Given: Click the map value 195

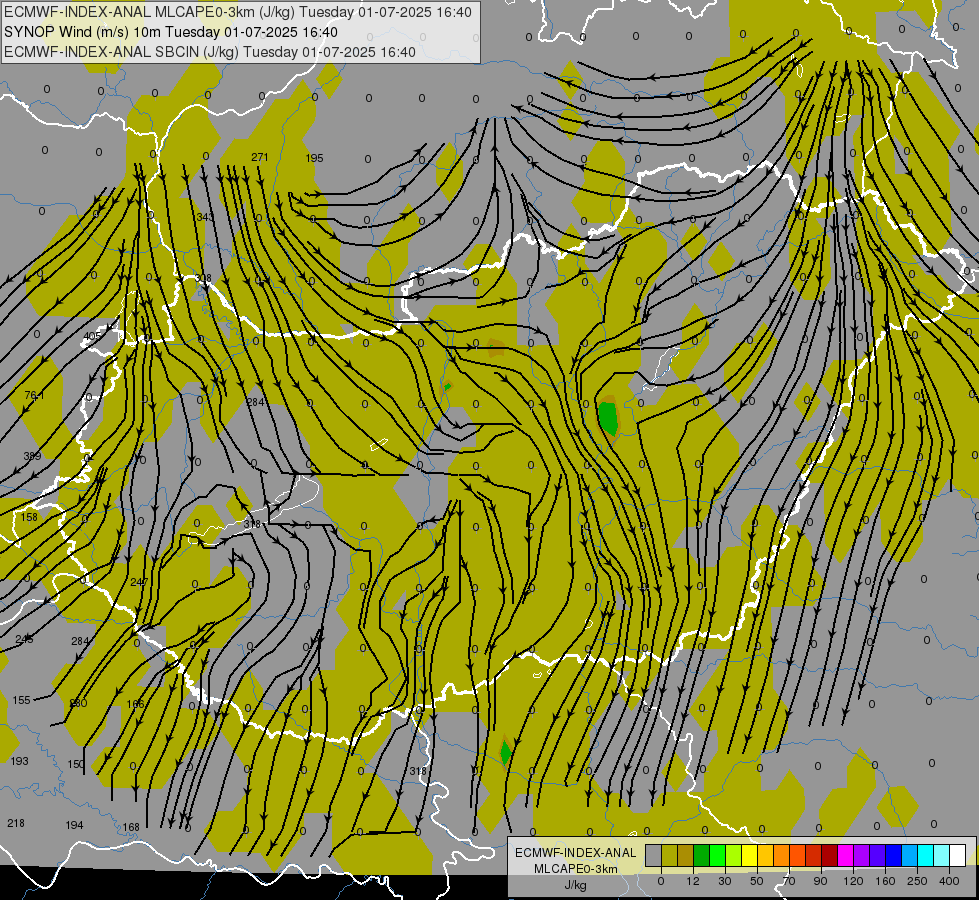Looking at the screenshot, I should coord(315,158).
